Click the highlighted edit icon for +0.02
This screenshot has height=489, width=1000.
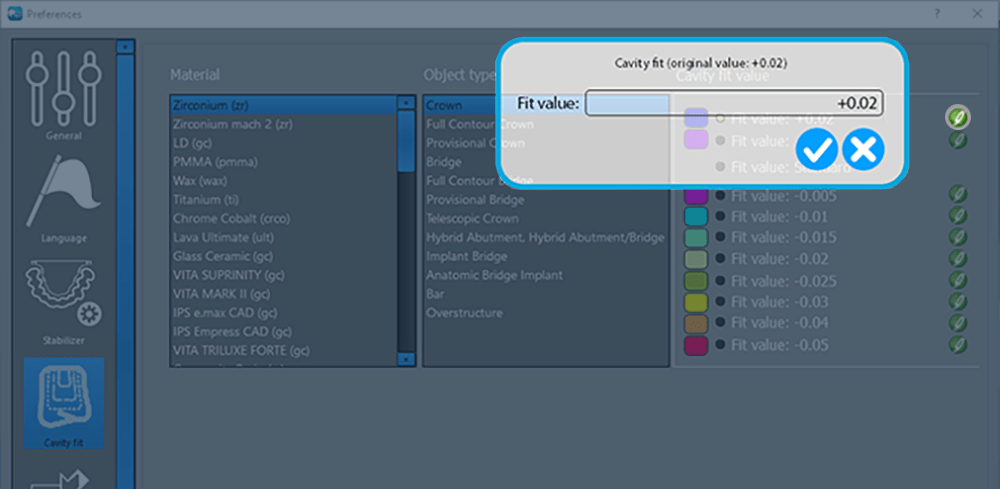[957, 117]
